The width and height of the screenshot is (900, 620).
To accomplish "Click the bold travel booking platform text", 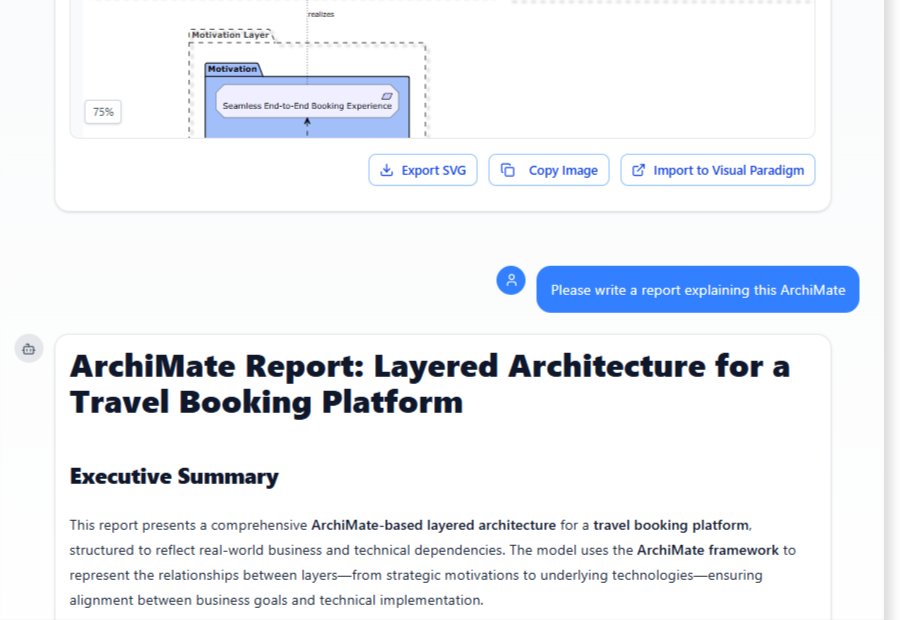I will click(671, 524).
